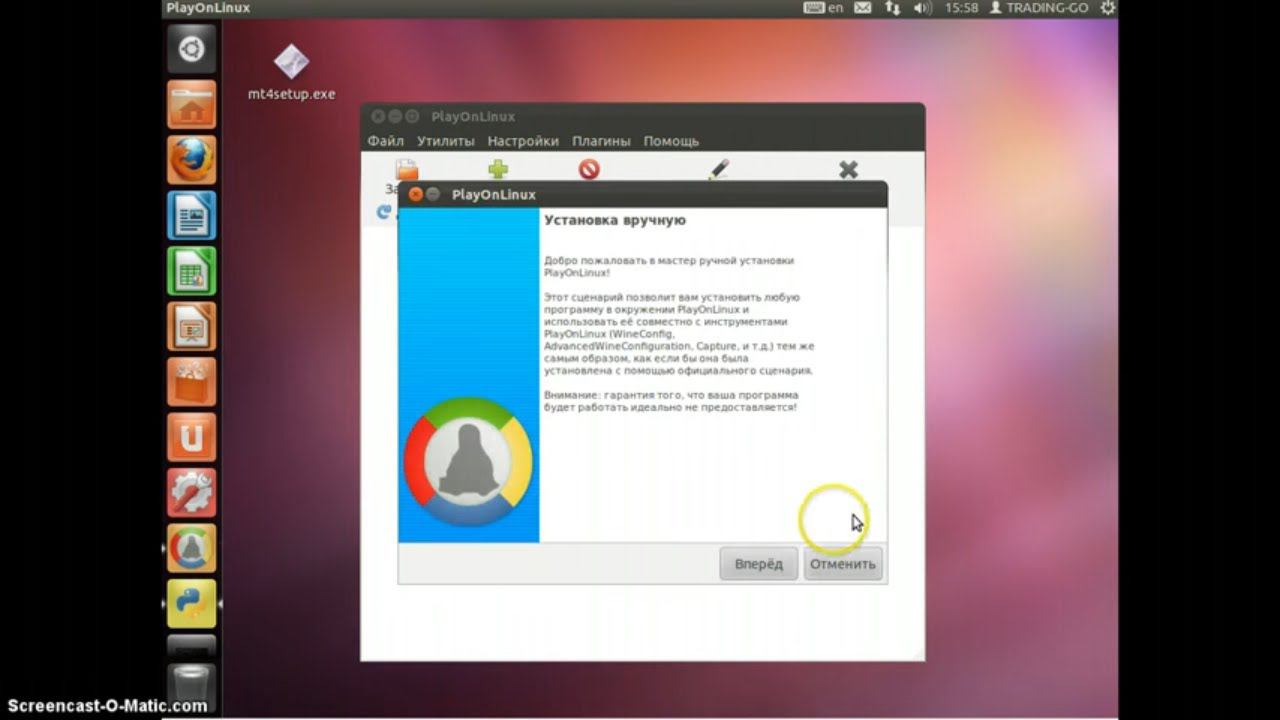Open LibreOffice Writer from the dock
Image resolution: width=1280 pixels, height=720 pixels.
pos(191,215)
